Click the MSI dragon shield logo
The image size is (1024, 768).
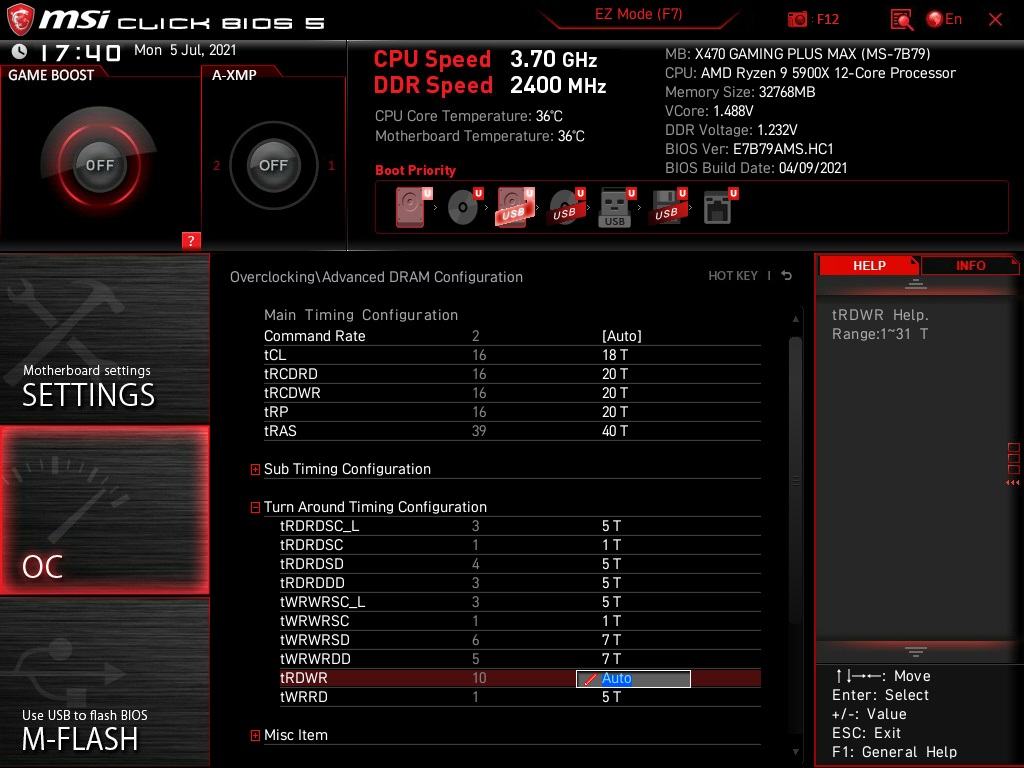tap(20, 19)
